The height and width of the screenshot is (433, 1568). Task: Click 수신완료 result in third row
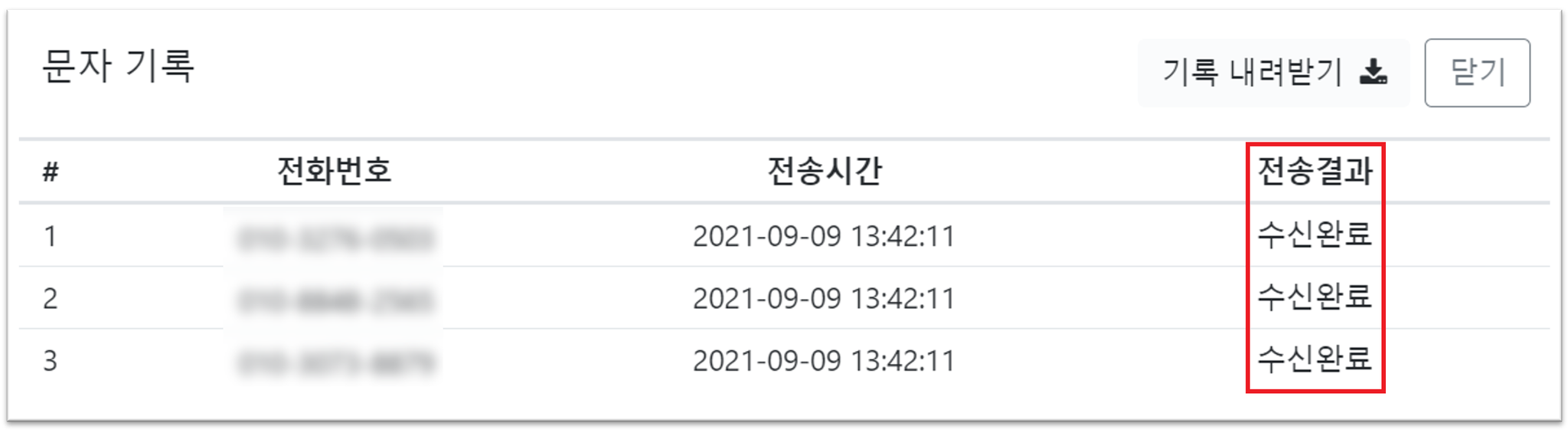click(1315, 359)
